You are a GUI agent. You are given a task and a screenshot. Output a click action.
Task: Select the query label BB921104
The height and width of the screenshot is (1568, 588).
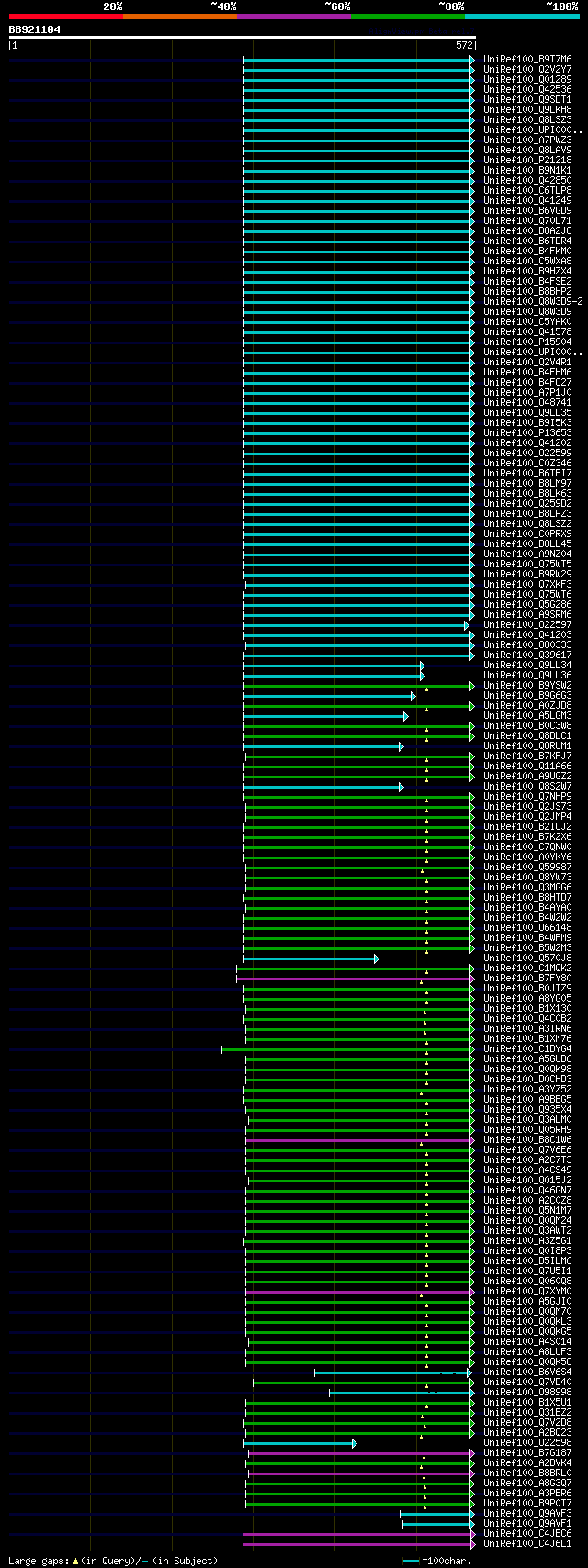(35, 29)
